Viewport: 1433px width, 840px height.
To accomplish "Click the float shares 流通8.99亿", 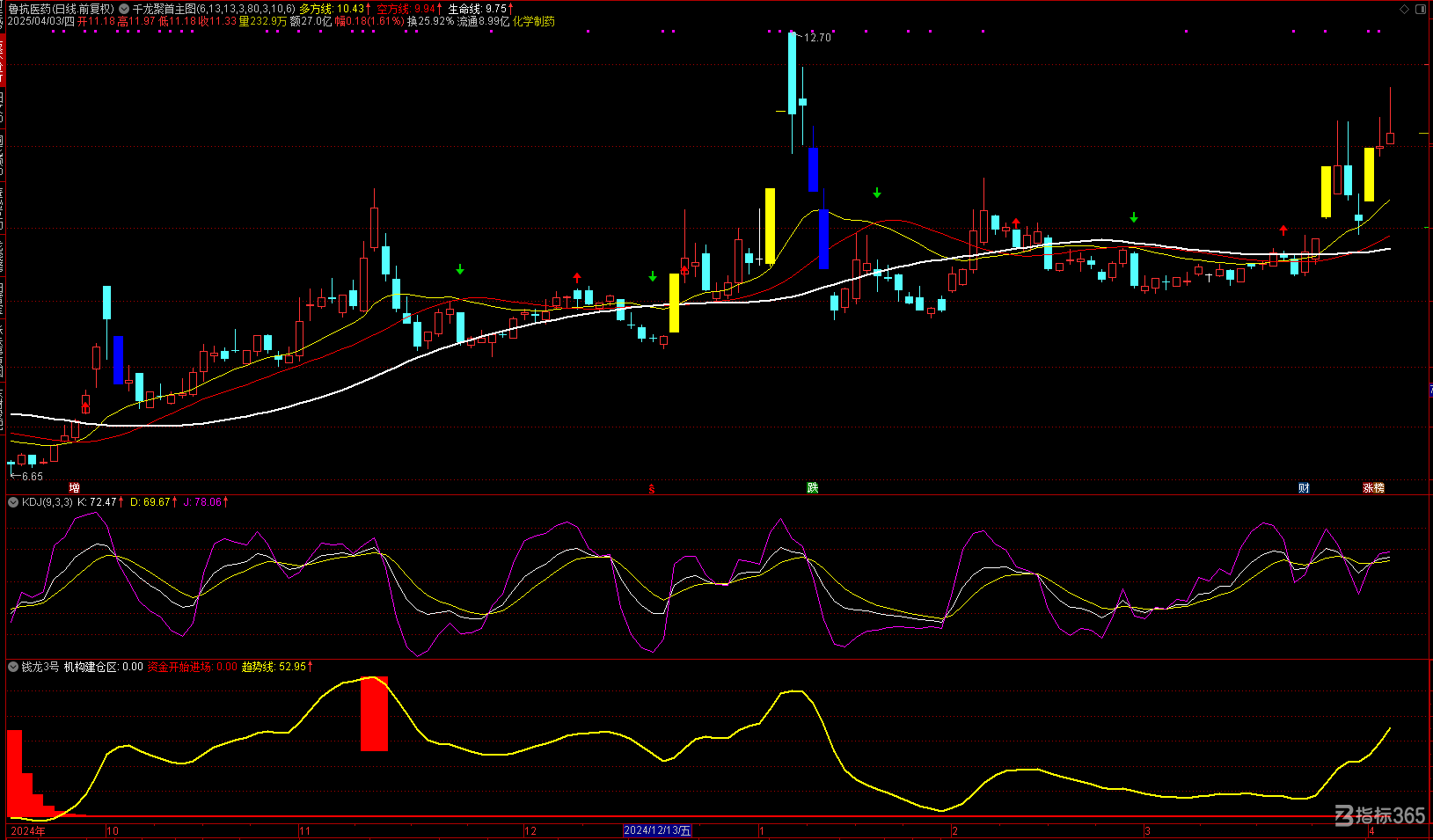I will tap(483, 21).
